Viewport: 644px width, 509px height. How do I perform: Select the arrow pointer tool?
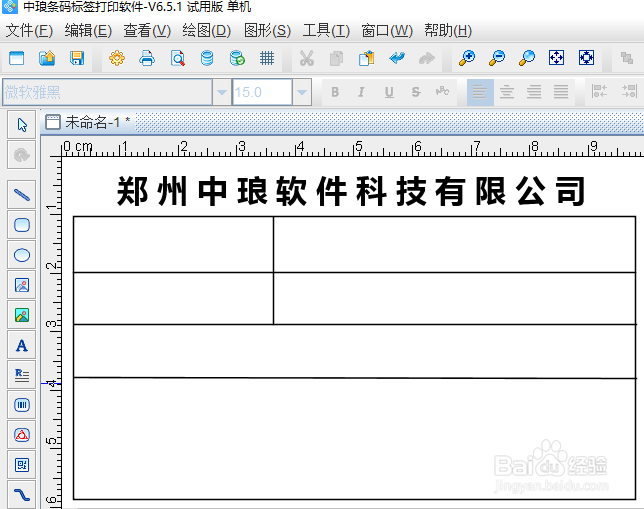pyautogui.click(x=22, y=125)
